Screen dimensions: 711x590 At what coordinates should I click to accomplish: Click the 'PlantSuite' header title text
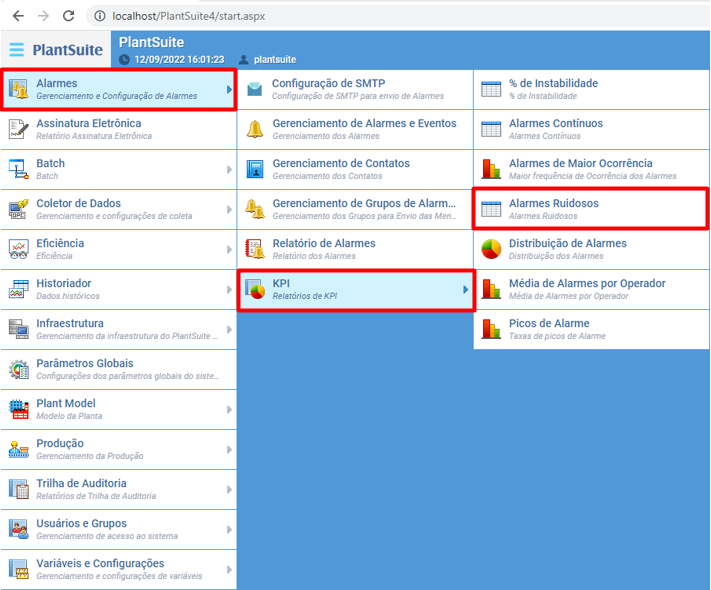pyautogui.click(x=151, y=42)
